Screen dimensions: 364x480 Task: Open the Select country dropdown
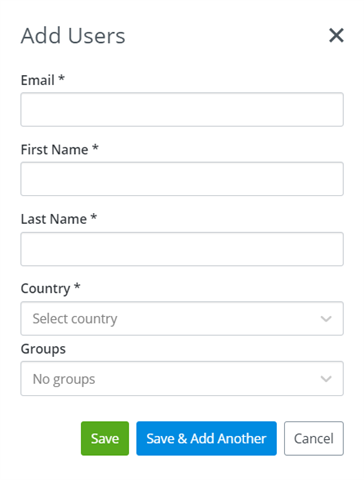182,318
